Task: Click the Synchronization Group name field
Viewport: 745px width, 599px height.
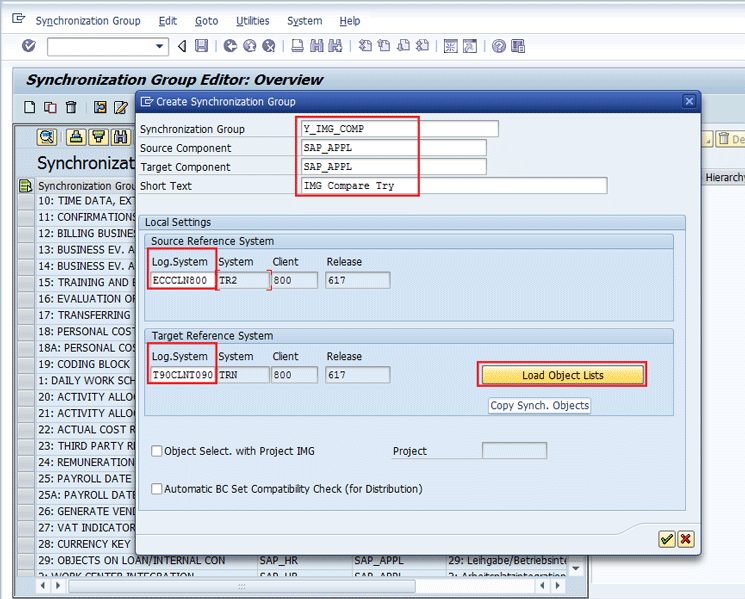Action: [x=399, y=129]
